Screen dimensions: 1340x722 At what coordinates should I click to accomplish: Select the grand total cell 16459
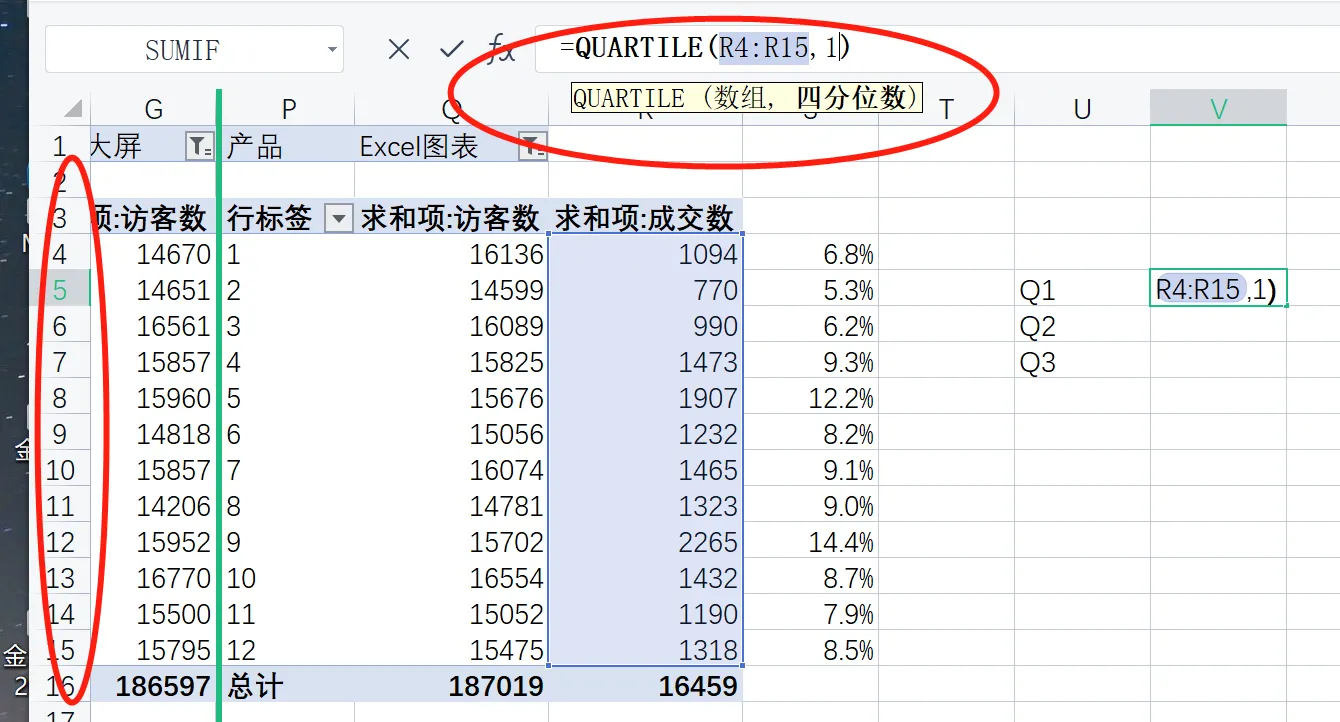(646, 686)
